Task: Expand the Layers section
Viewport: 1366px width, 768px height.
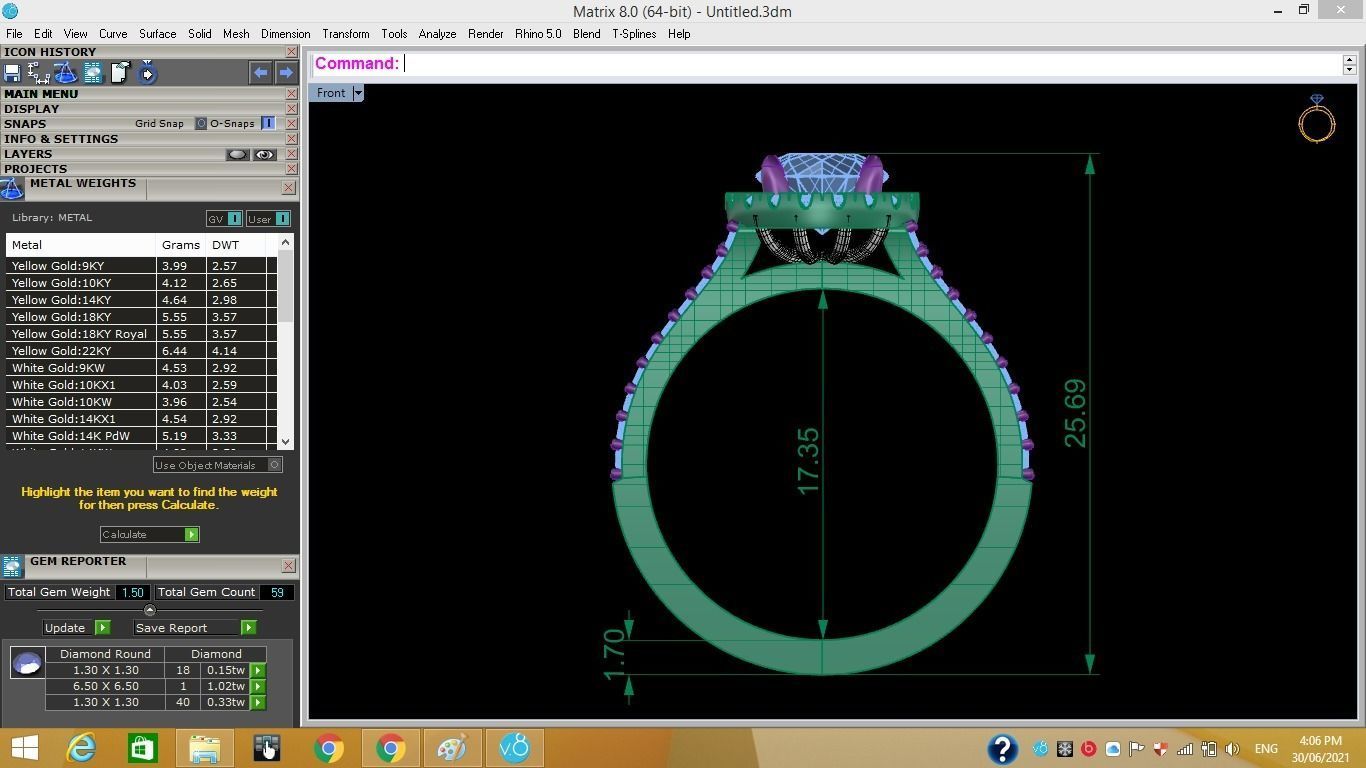Action: [x=28, y=154]
